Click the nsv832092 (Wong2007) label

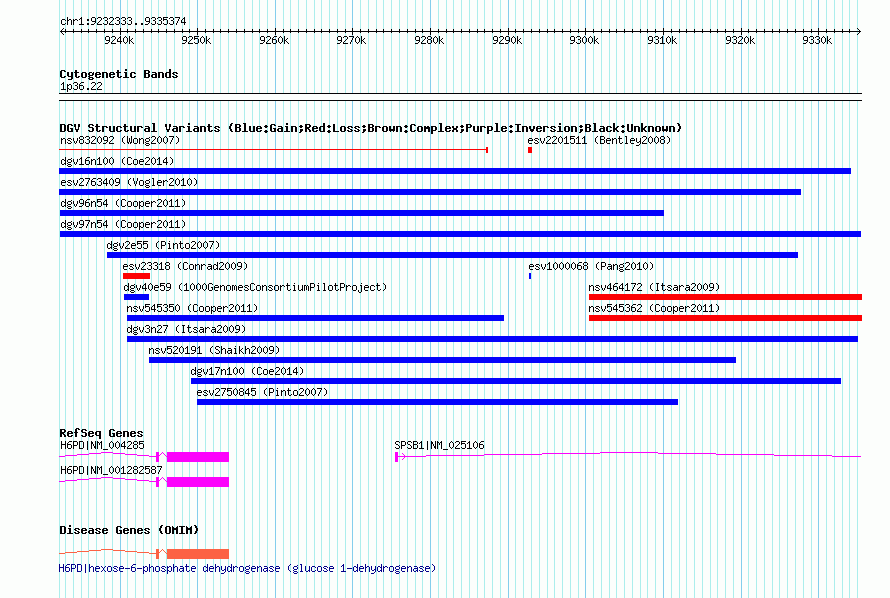(120, 140)
